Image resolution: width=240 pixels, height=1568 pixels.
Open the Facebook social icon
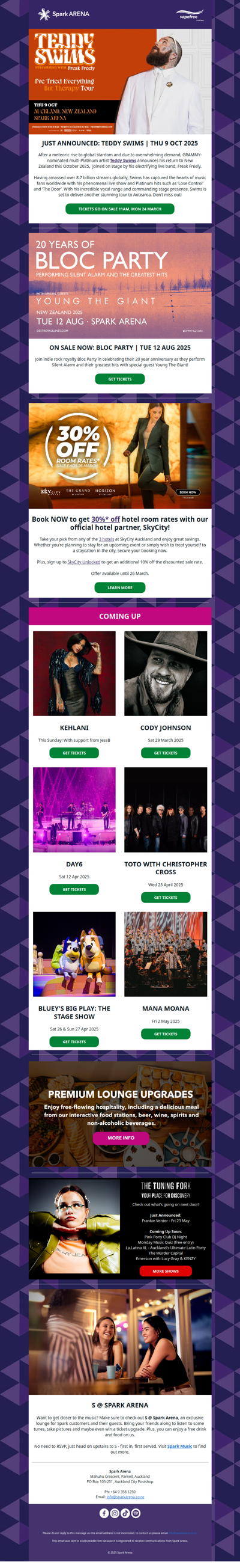click(x=104, y=1513)
